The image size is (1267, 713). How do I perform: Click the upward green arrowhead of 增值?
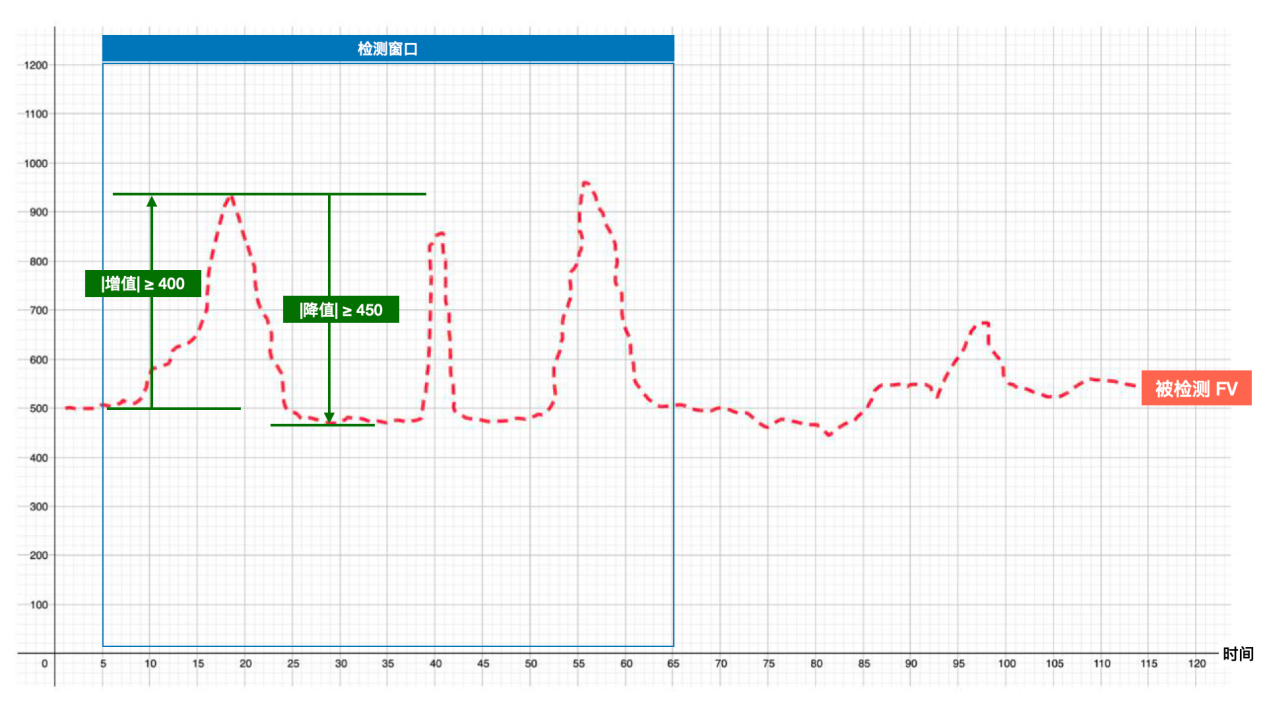coord(152,201)
